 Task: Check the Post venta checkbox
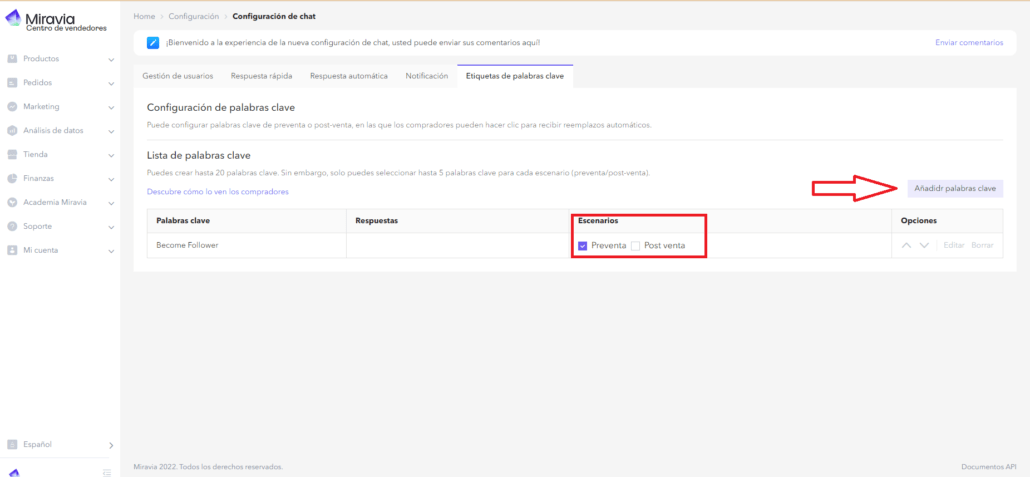click(x=635, y=245)
